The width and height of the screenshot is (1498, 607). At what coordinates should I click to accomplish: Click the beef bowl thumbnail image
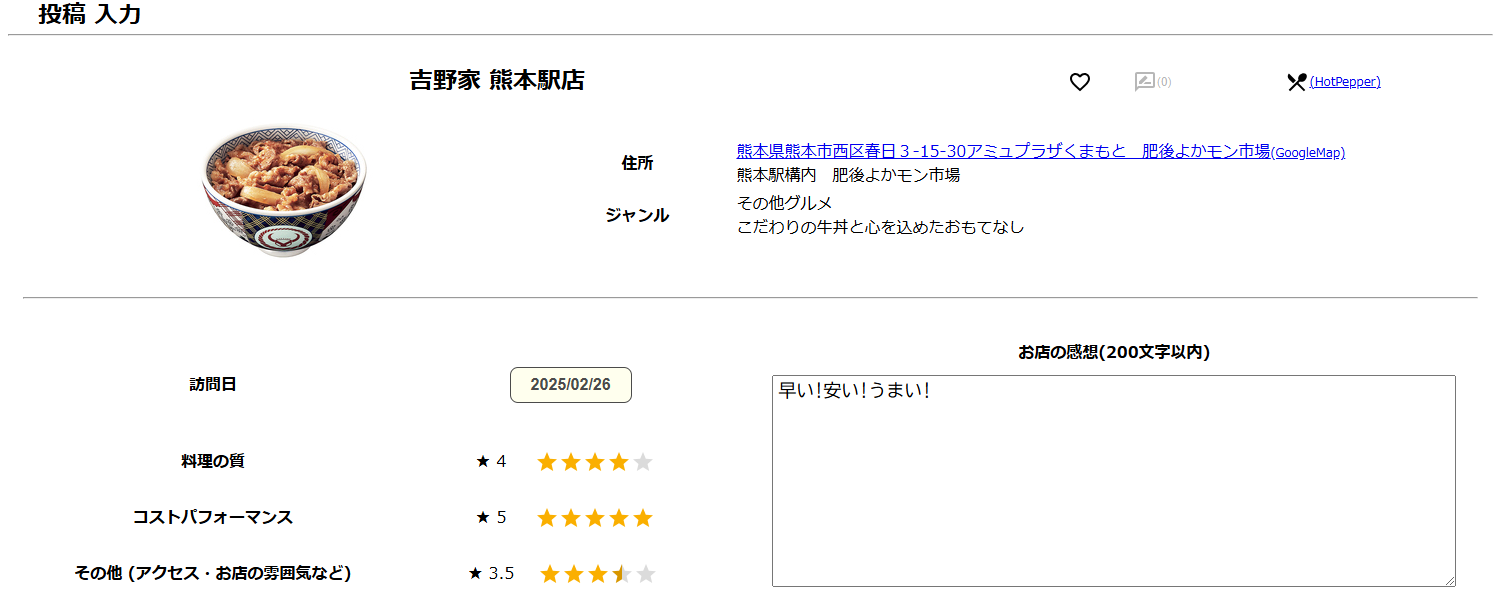(283, 190)
